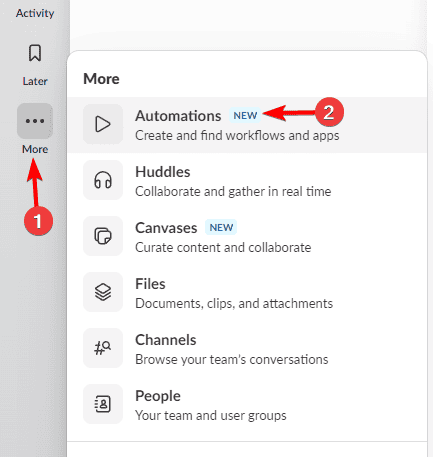Open the People entry title
This screenshot has width=433, height=457.
(158, 396)
